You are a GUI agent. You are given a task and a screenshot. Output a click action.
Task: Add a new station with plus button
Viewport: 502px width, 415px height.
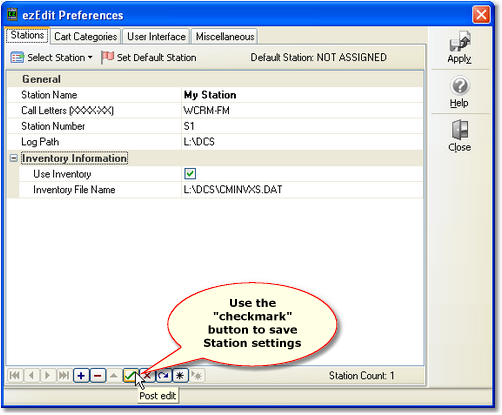(81, 376)
